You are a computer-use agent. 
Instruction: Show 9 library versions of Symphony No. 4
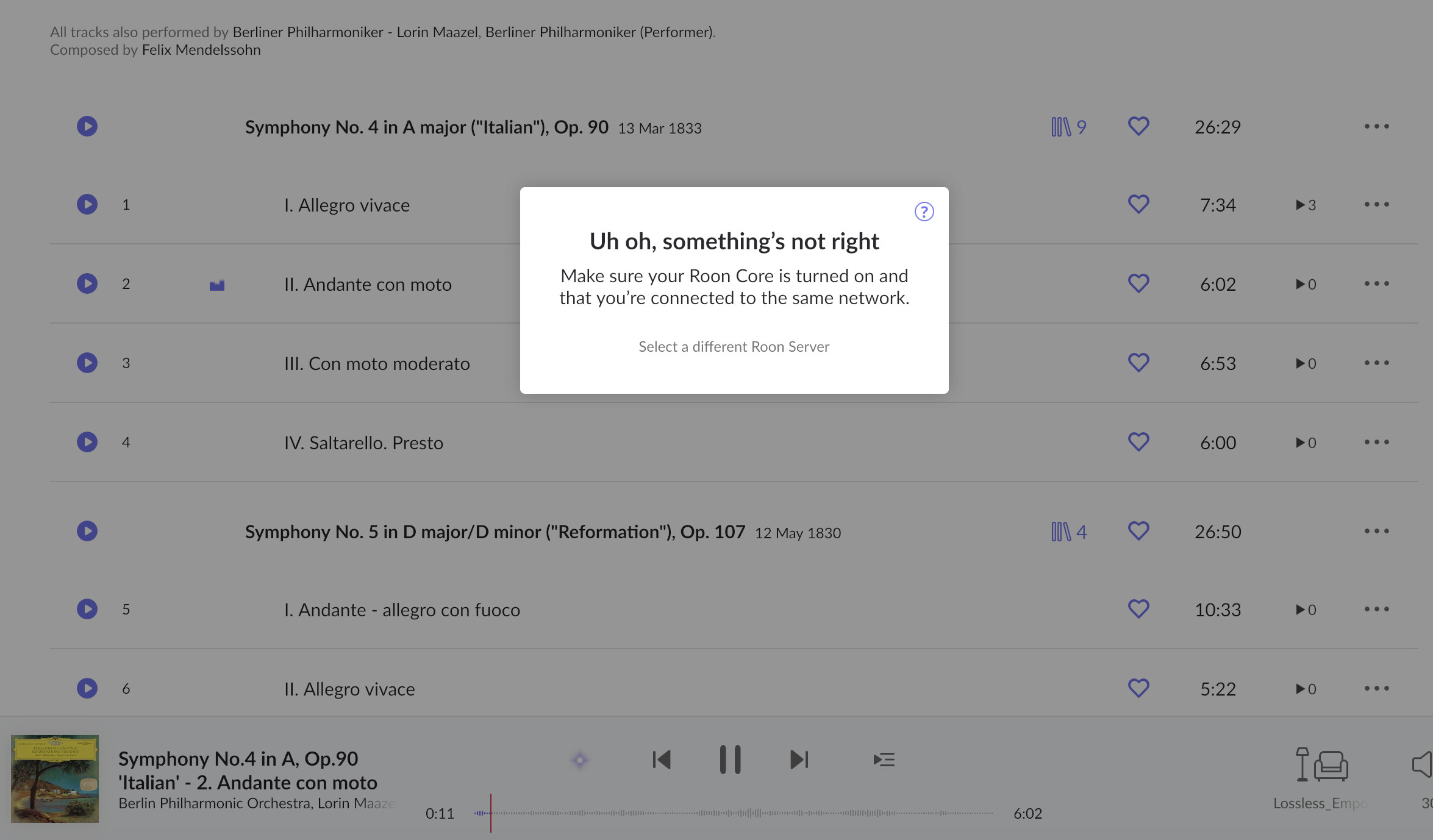pos(1068,127)
